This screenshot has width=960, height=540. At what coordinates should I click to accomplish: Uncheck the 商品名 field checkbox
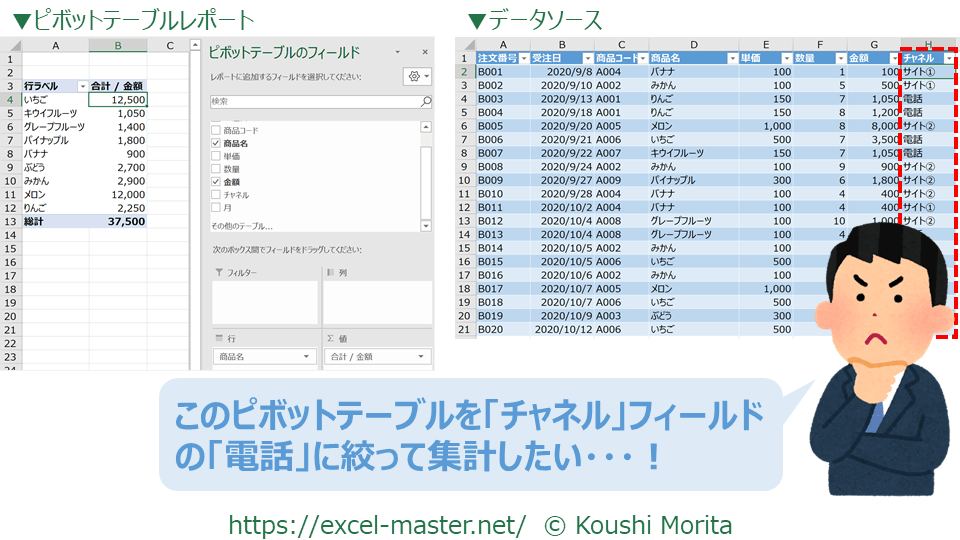215,144
